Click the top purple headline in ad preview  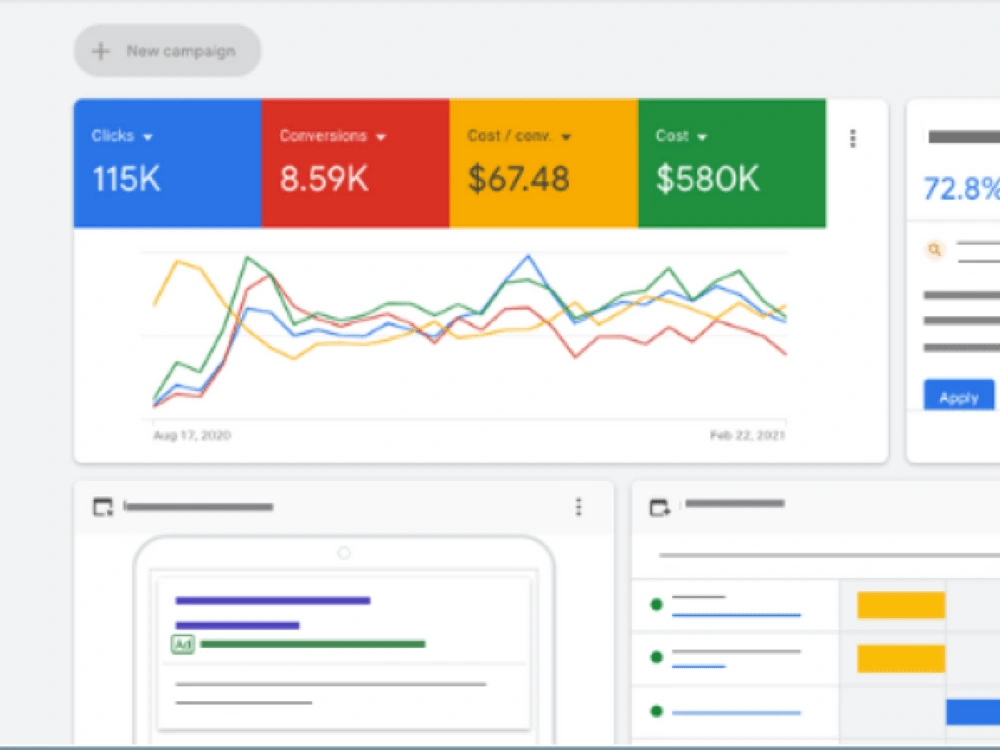click(x=272, y=600)
